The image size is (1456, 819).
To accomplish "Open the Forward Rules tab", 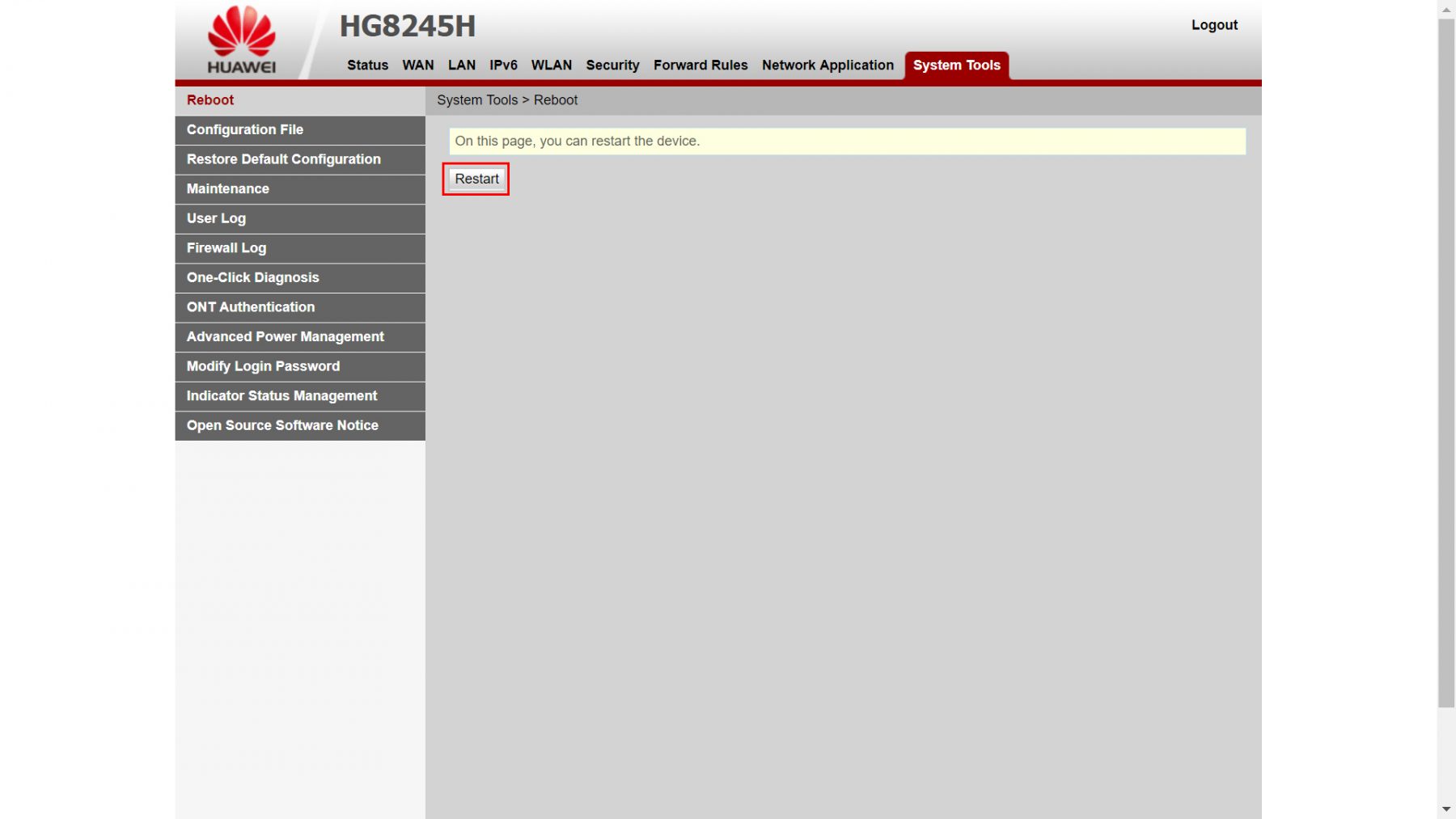I will pyautogui.click(x=700, y=65).
